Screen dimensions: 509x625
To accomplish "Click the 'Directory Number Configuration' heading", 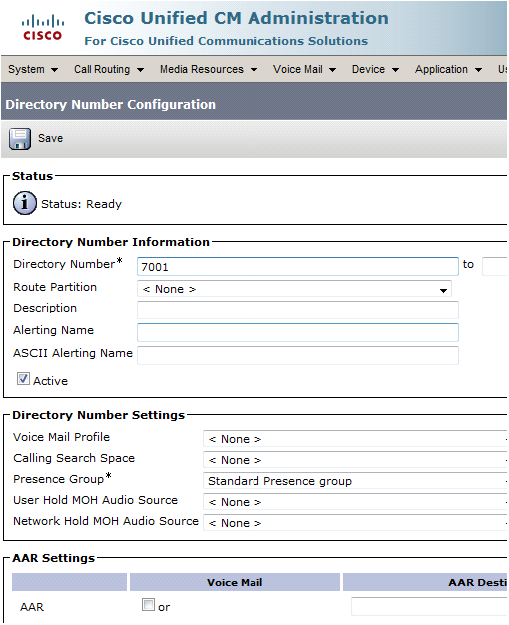I will 110,104.
